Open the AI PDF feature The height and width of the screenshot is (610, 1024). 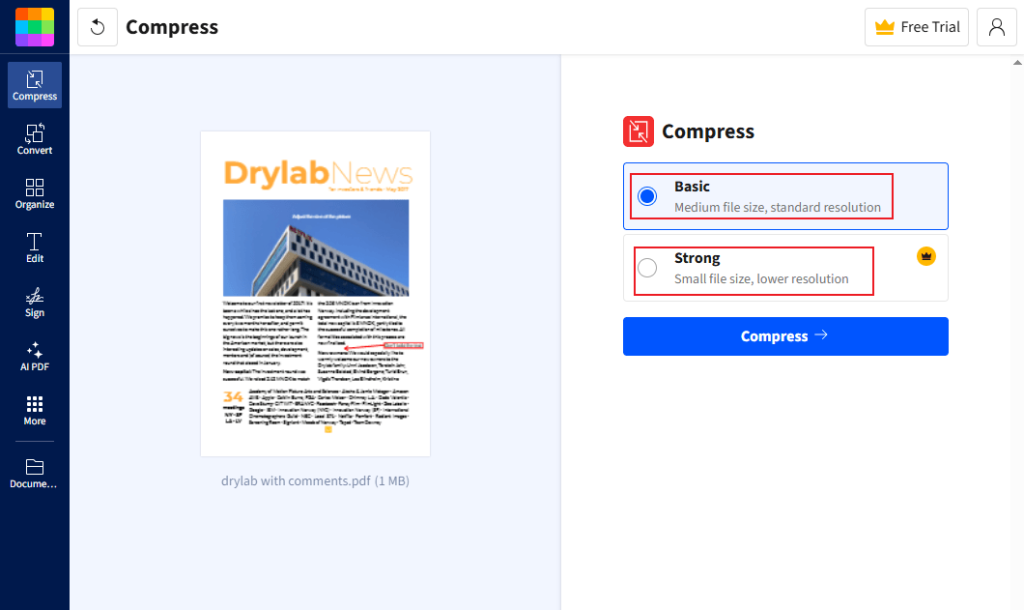point(34,359)
